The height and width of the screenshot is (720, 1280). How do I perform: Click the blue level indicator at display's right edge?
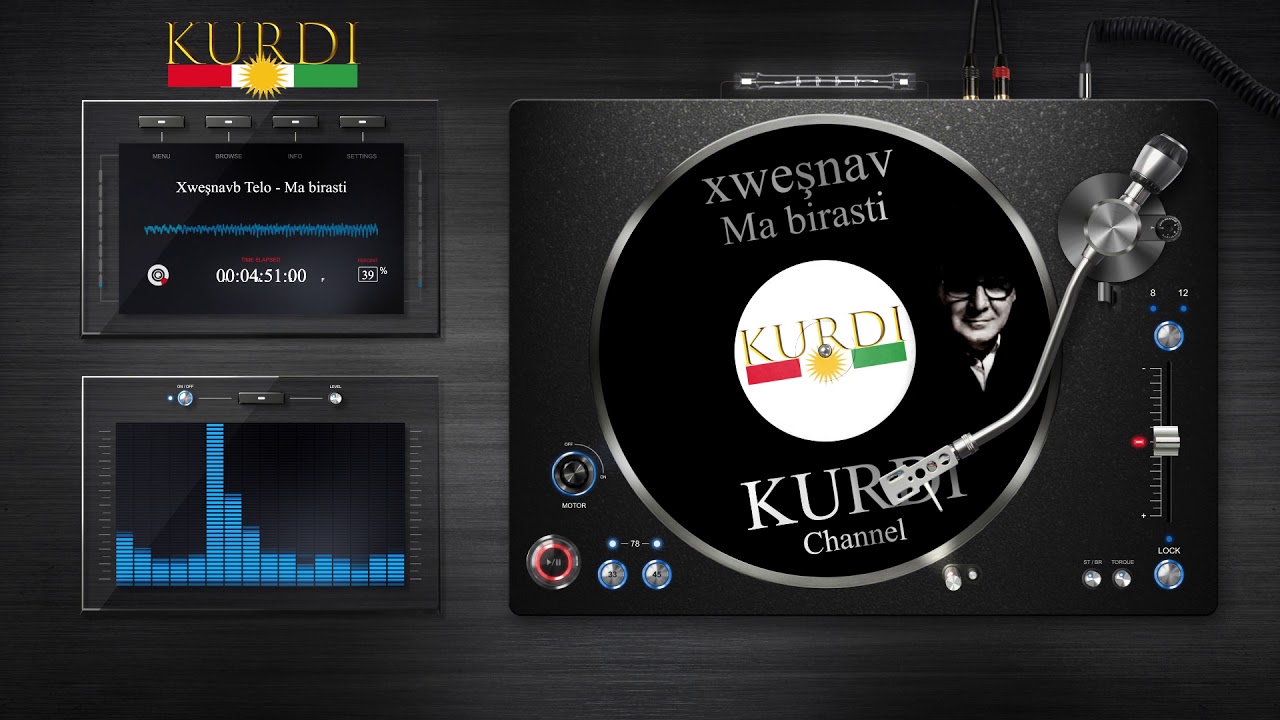(x=420, y=284)
